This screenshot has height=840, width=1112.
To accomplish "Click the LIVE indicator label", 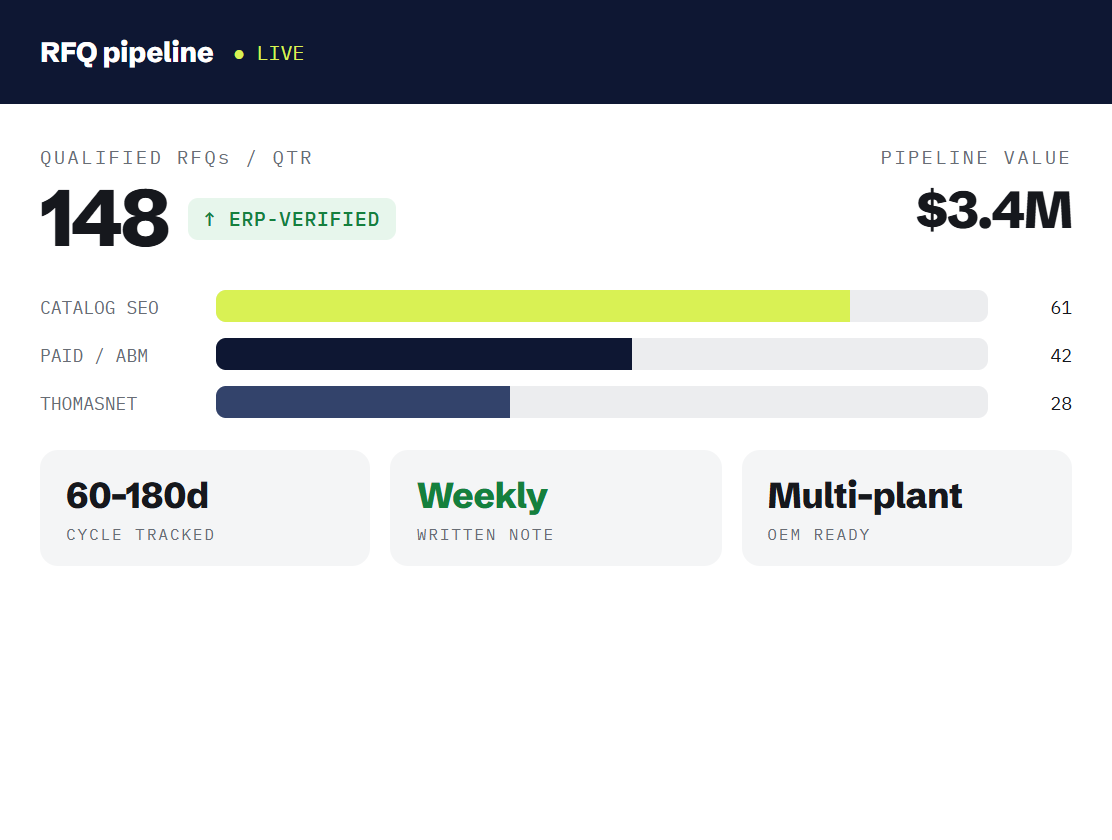I will pos(280,53).
